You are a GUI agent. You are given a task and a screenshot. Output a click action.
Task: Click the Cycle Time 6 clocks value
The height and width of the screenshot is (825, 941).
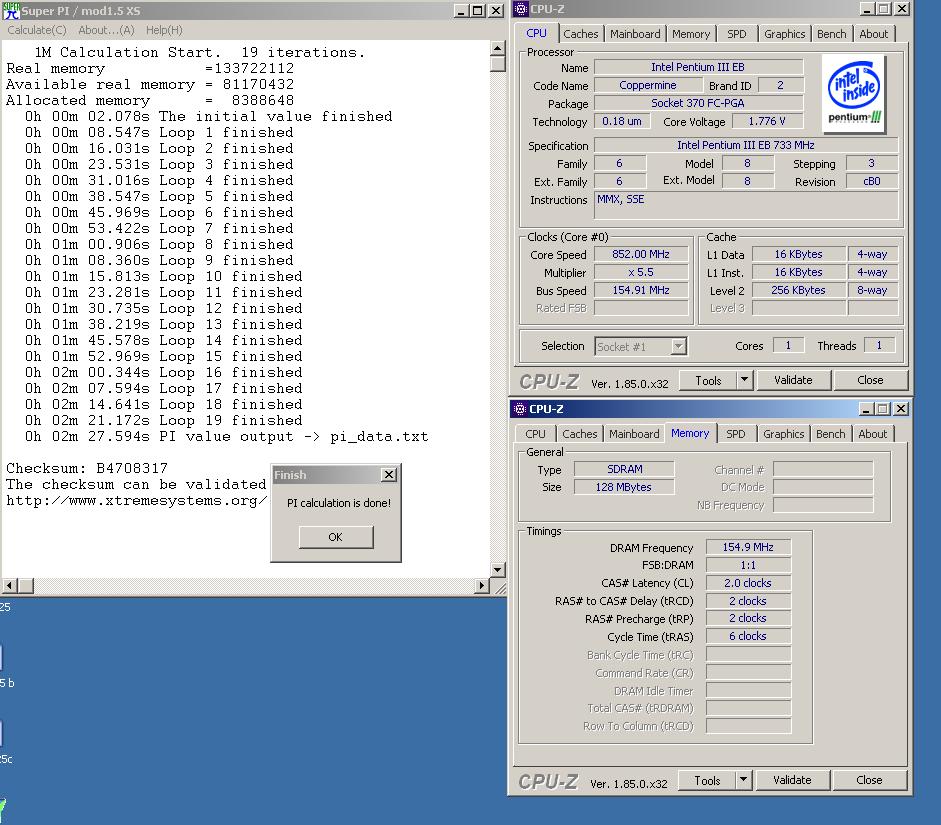click(x=748, y=636)
